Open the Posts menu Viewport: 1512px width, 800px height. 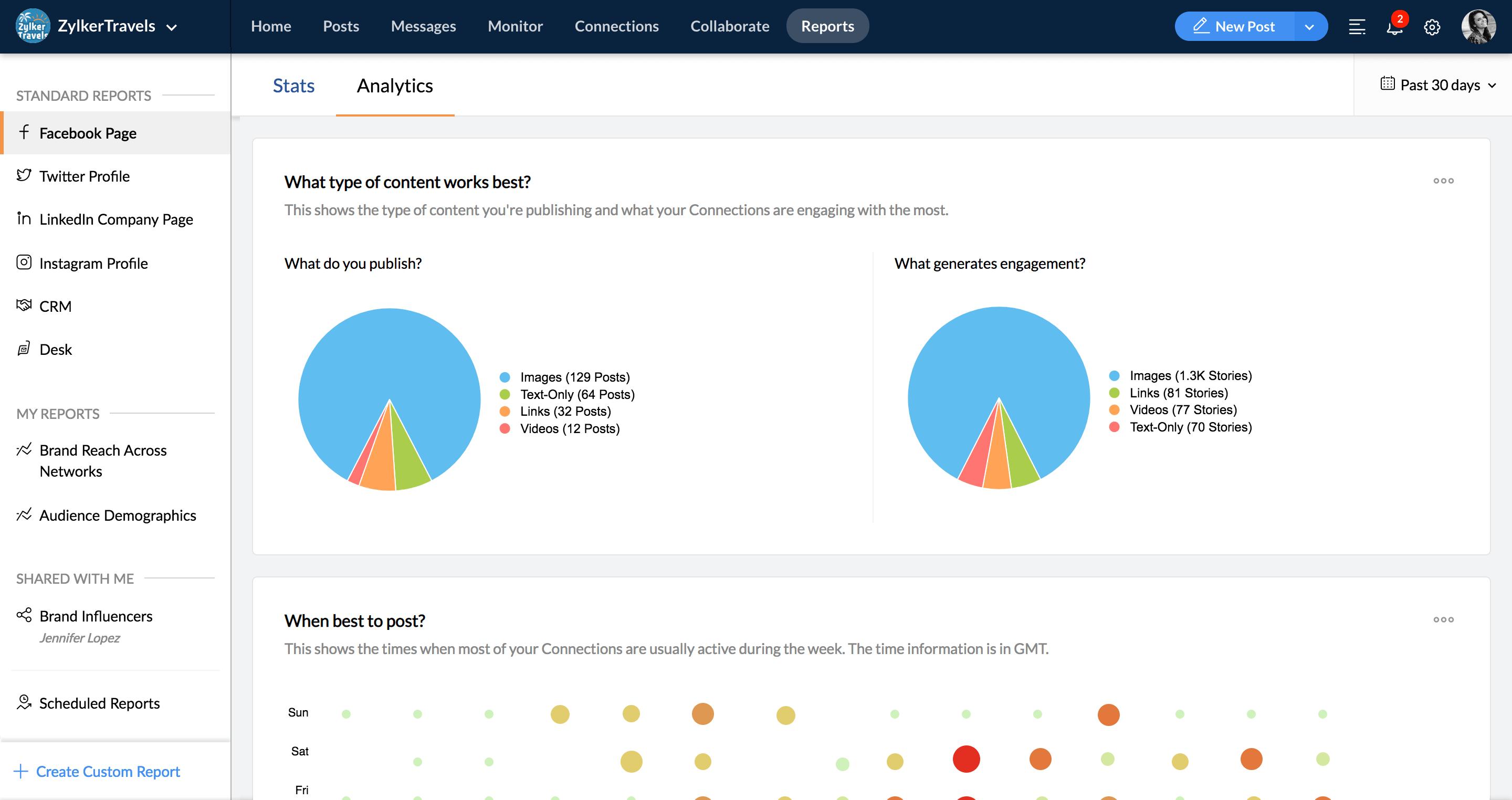click(x=340, y=26)
